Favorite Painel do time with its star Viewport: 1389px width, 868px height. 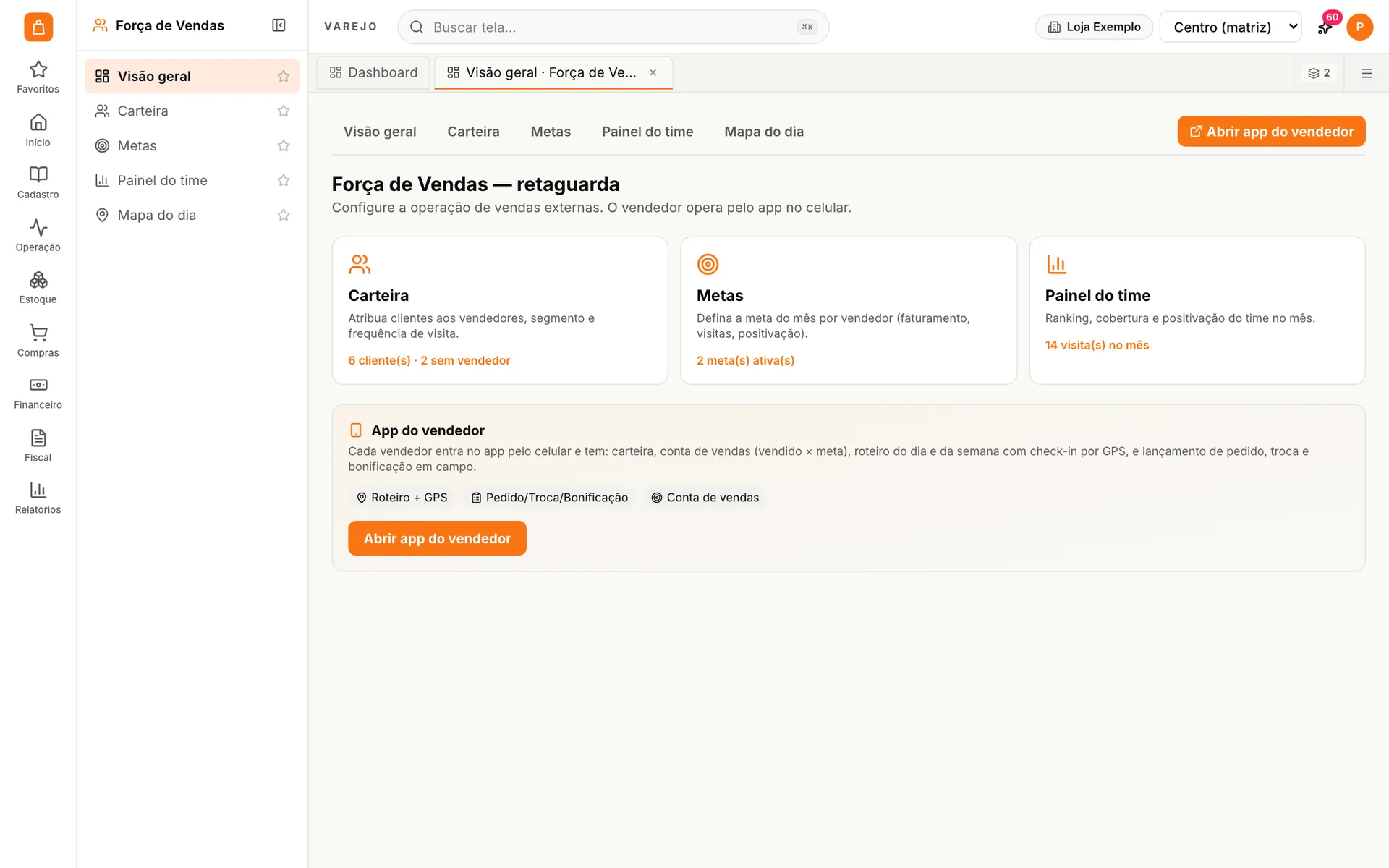coord(284,180)
